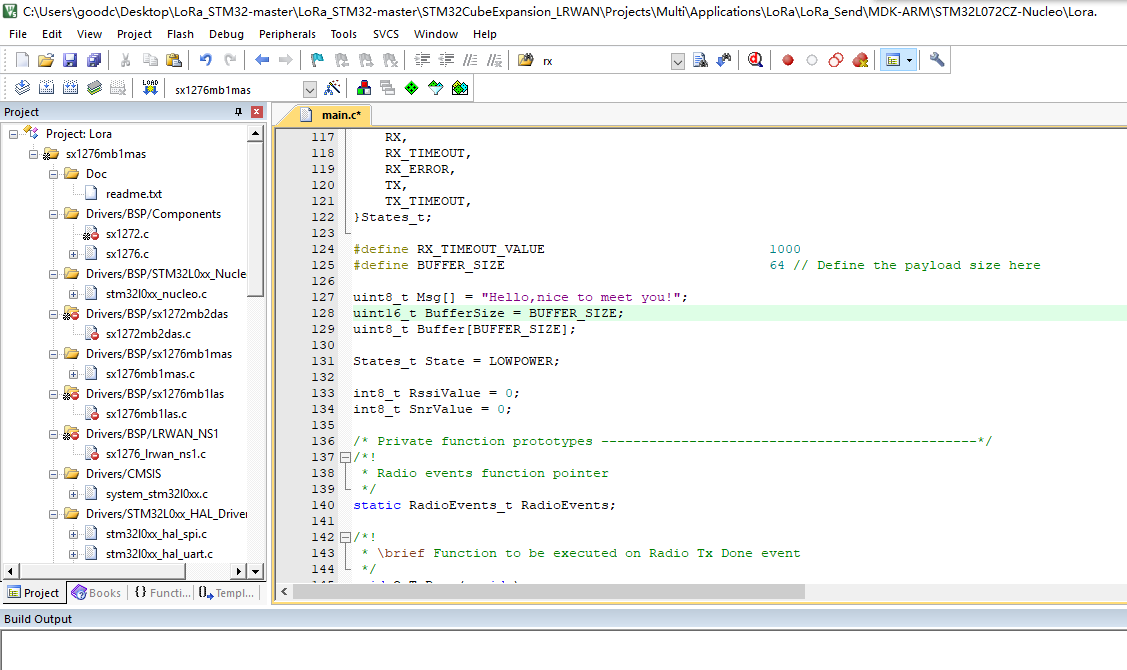The height and width of the screenshot is (670, 1127).
Task: Collapse the Project: Lora tree root
Action: pyautogui.click(x=13, y=134)
